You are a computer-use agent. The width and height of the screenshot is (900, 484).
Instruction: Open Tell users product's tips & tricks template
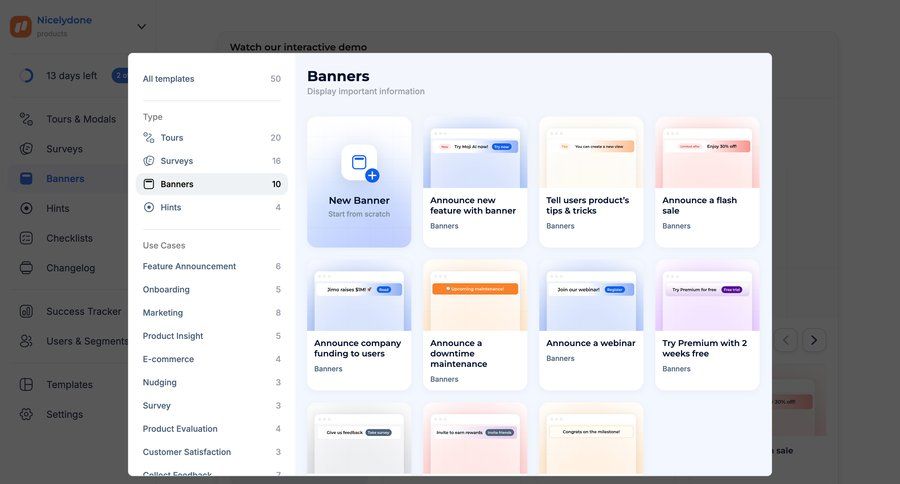[x=591, y=182]
